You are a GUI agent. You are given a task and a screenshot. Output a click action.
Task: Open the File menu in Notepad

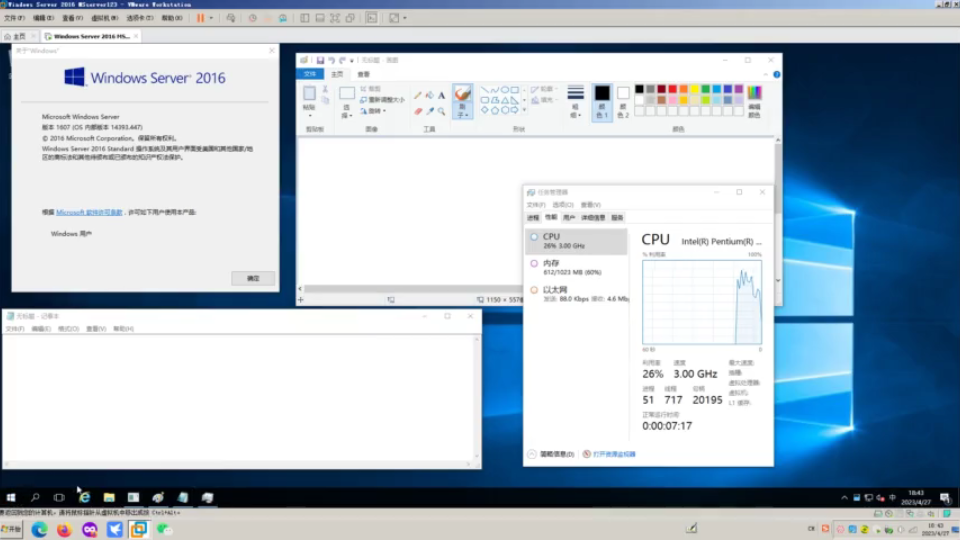pos(15,329)
